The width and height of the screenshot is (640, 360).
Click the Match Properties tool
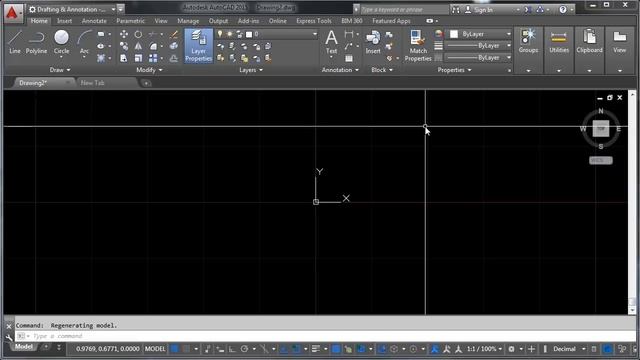pos(418,46)
